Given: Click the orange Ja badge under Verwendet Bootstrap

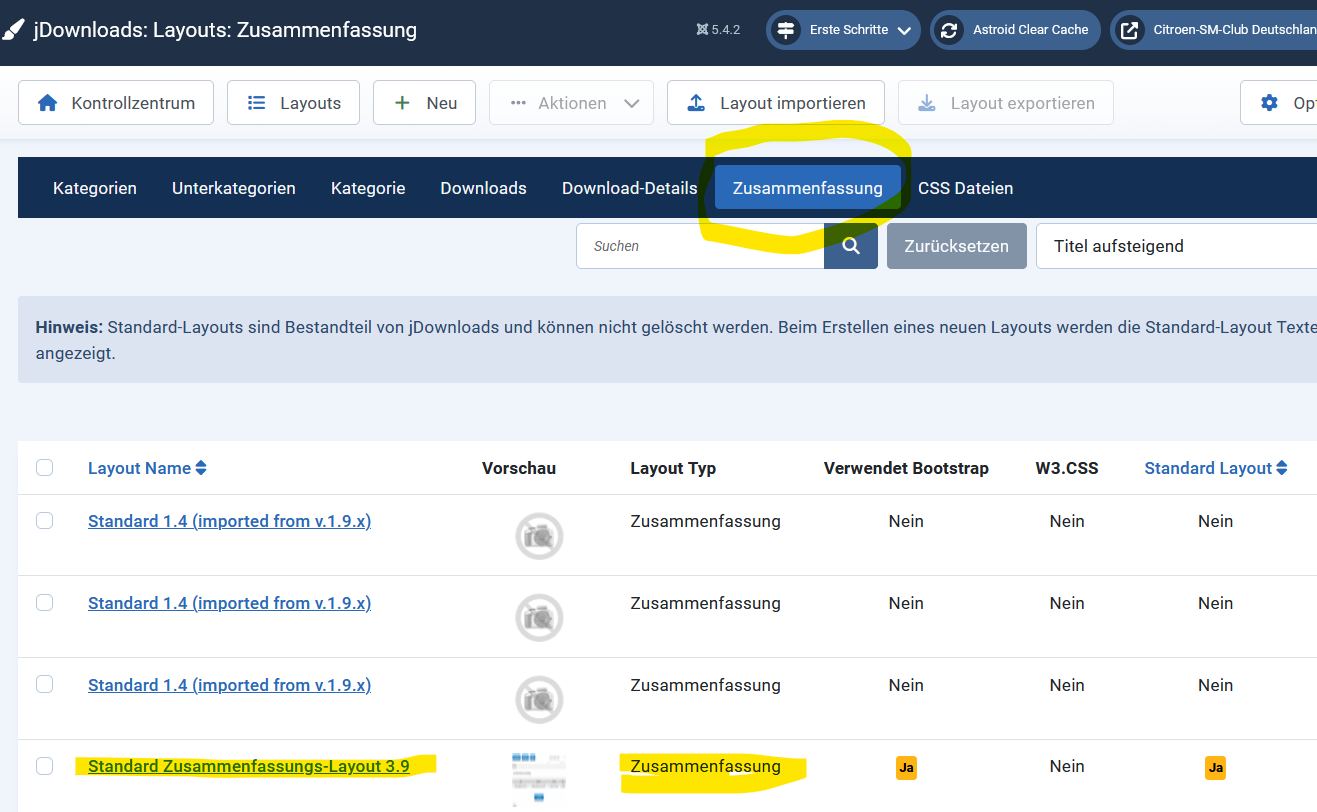Looking at the screenshot, I should [906, 767].
